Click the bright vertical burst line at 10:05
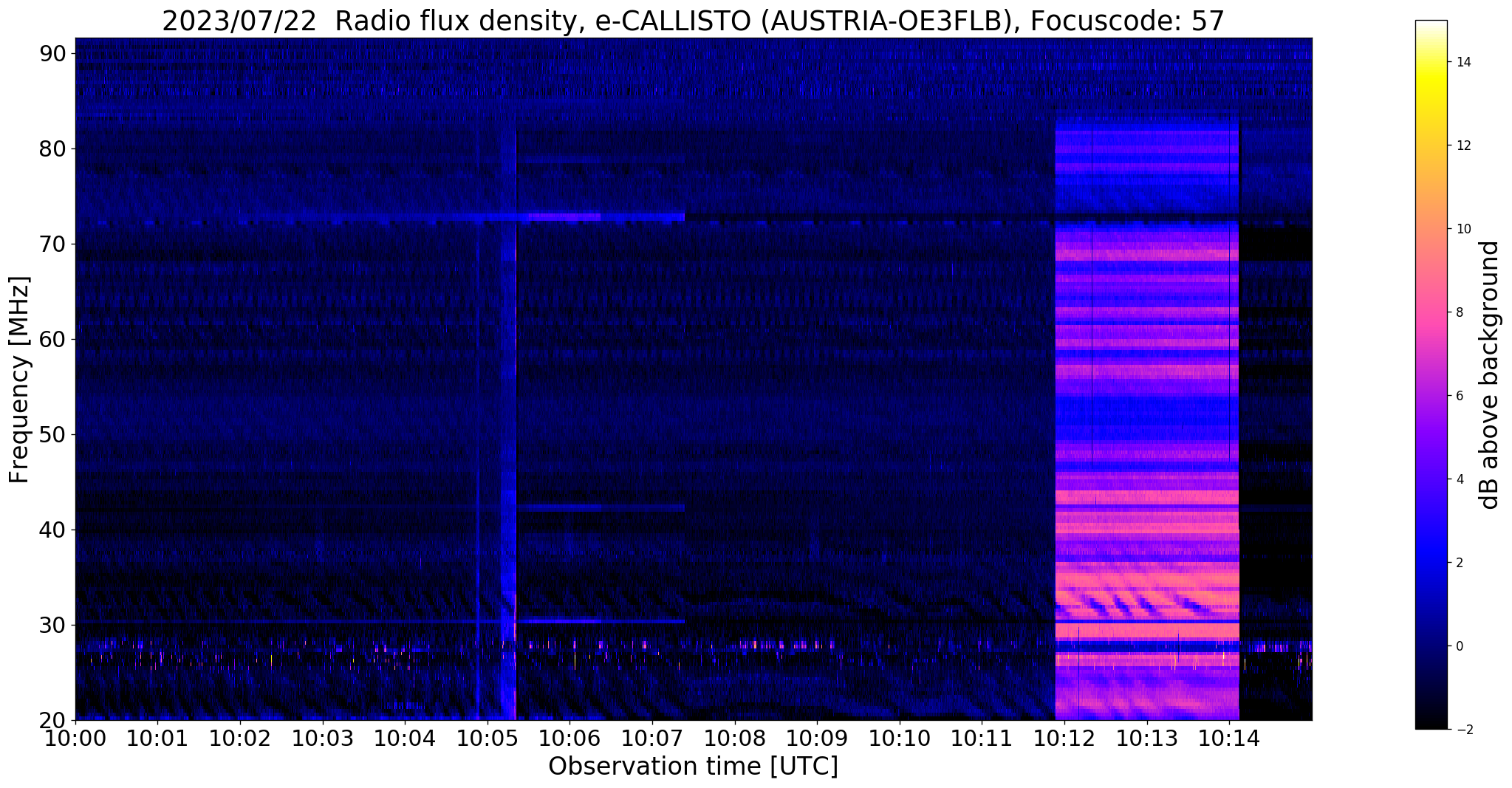This screenshot has width=1512, height=788. click(514, 425)
